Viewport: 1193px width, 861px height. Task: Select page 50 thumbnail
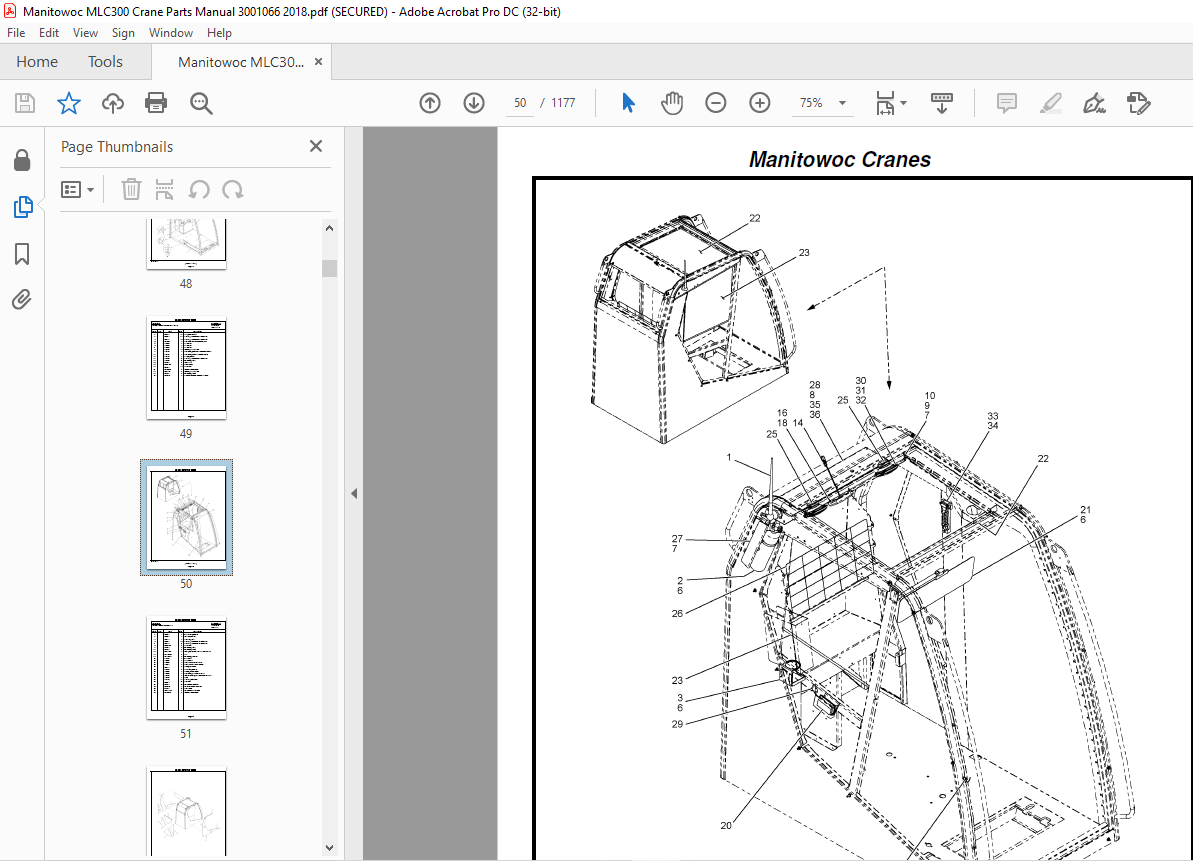186,517
